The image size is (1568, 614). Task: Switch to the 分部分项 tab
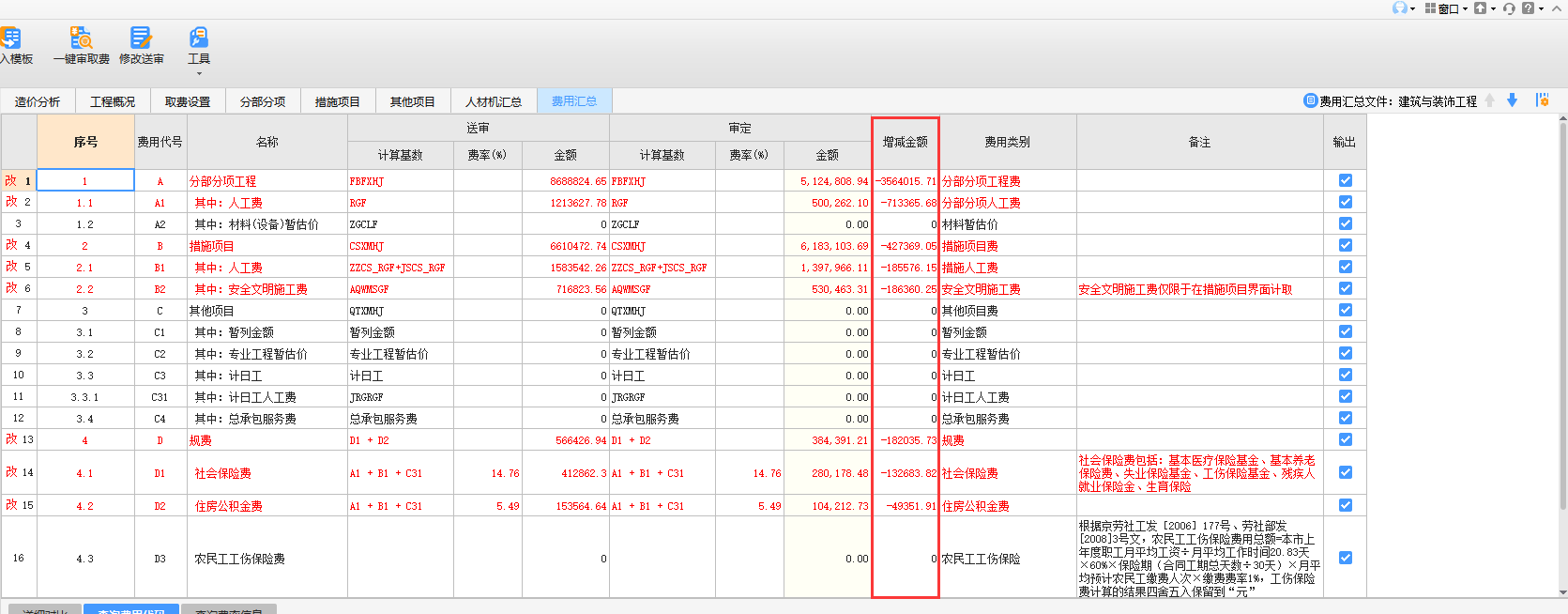pyautogui.click(x=263, y=101)
